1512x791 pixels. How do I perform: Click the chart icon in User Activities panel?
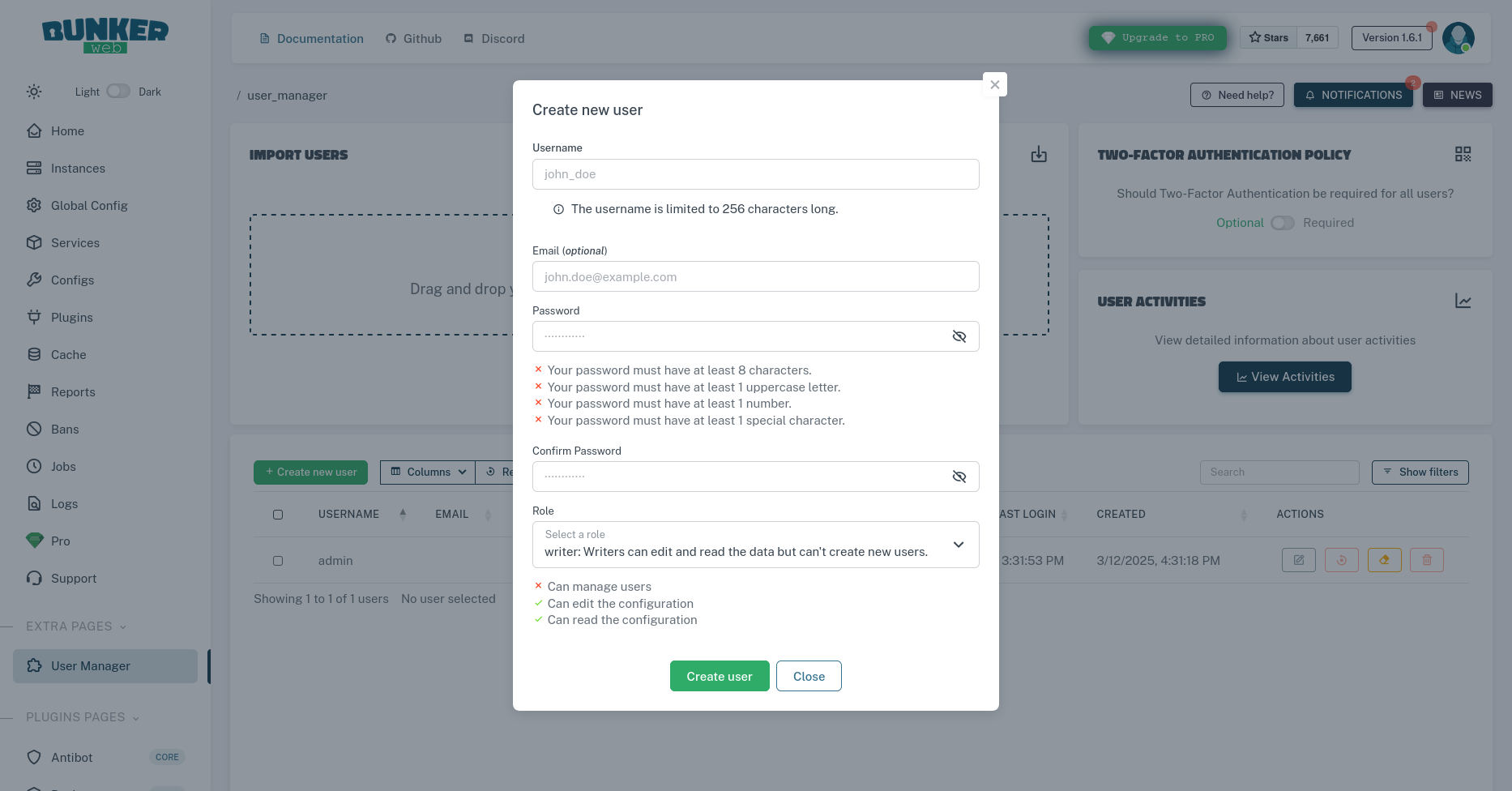click(1464, 301)
